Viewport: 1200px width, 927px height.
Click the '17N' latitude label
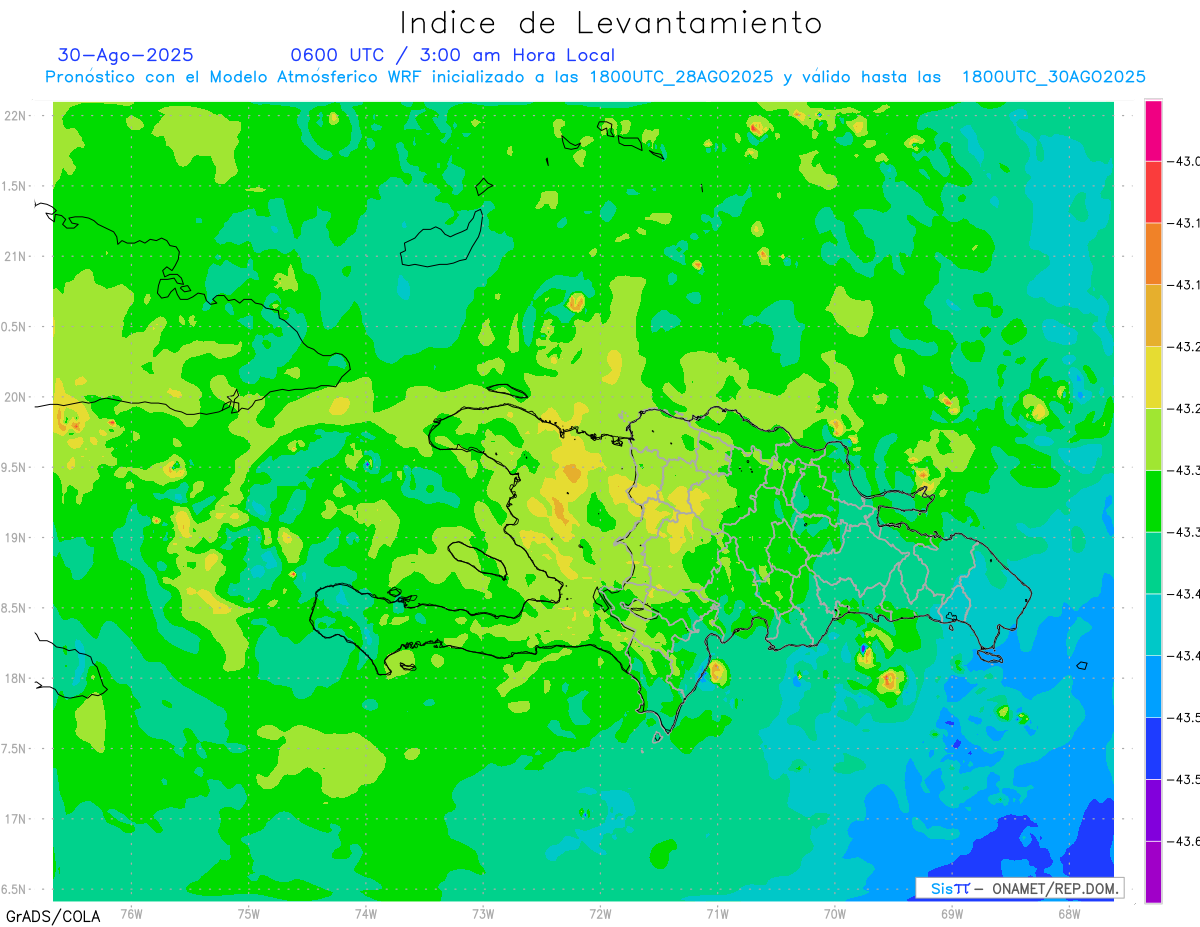pos(17,819)
